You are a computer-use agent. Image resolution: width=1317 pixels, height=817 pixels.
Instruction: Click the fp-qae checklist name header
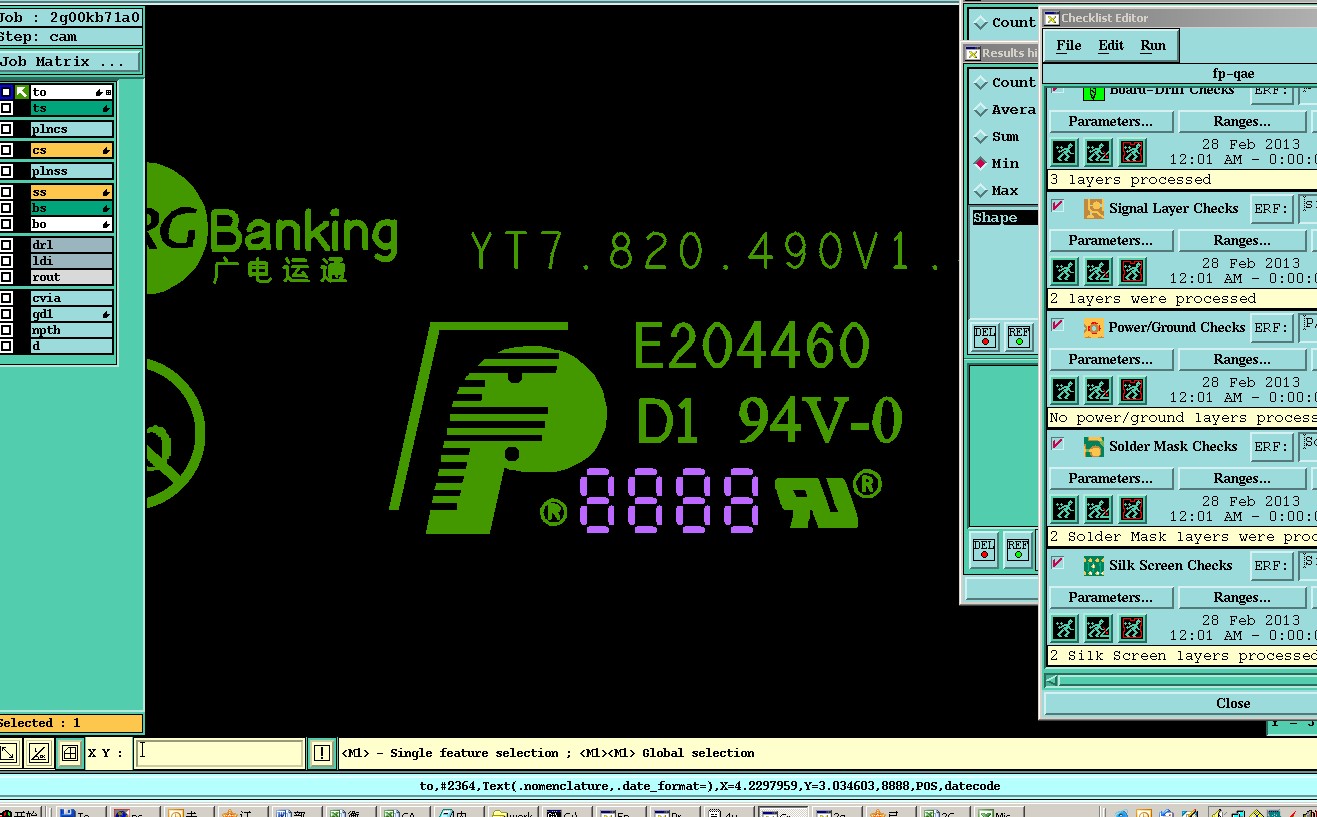point(1181,74)
